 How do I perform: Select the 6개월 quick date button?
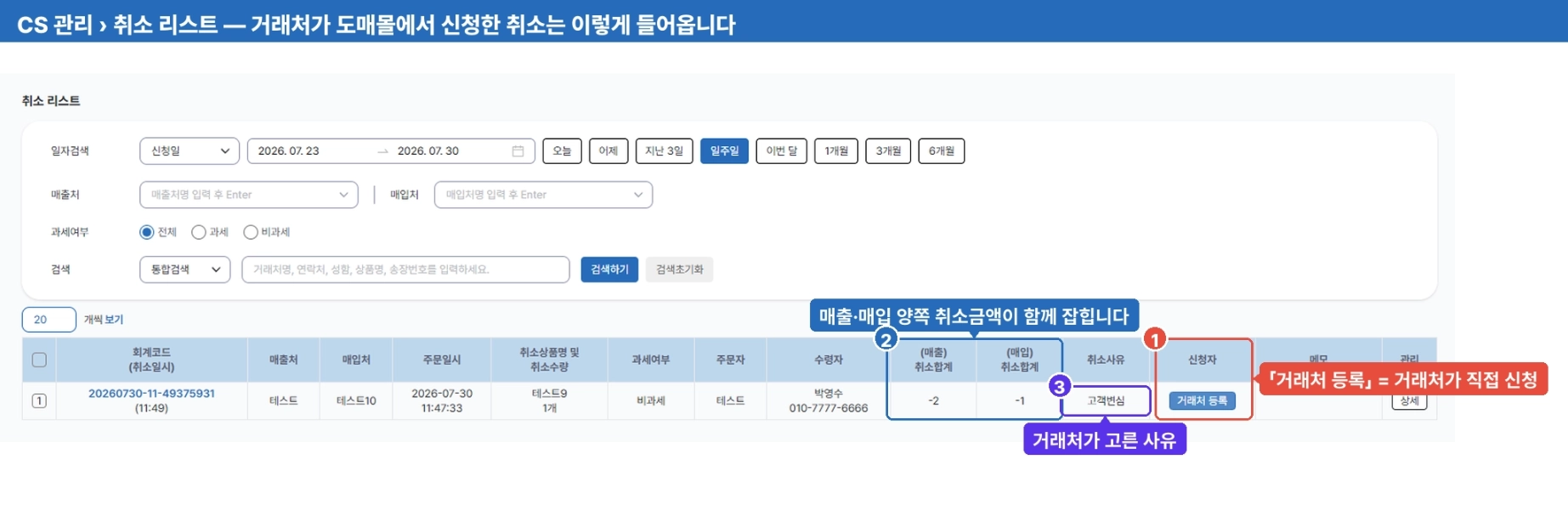click(x=942, y=150)
